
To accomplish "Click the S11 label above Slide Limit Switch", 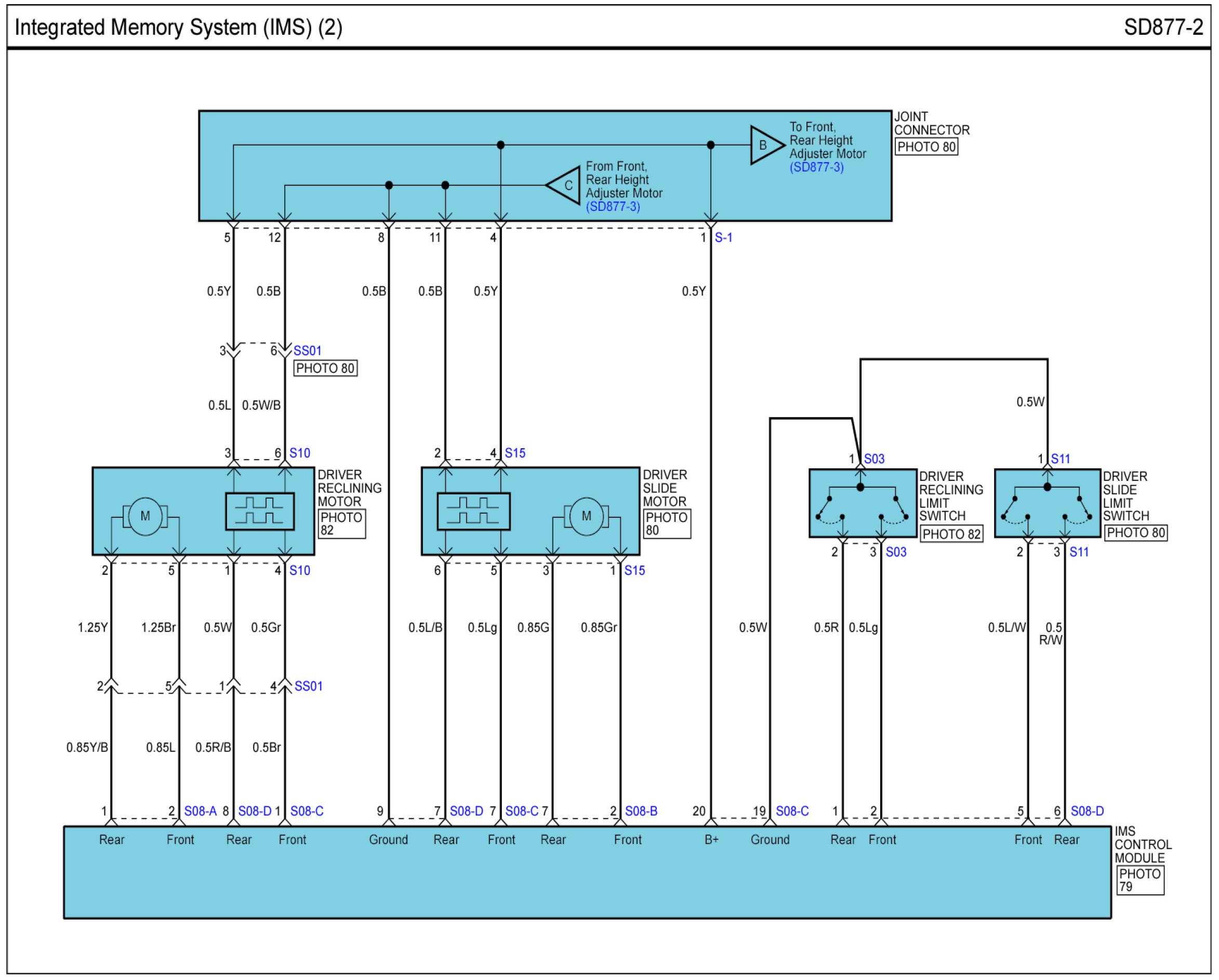I will coord(1060,459).
